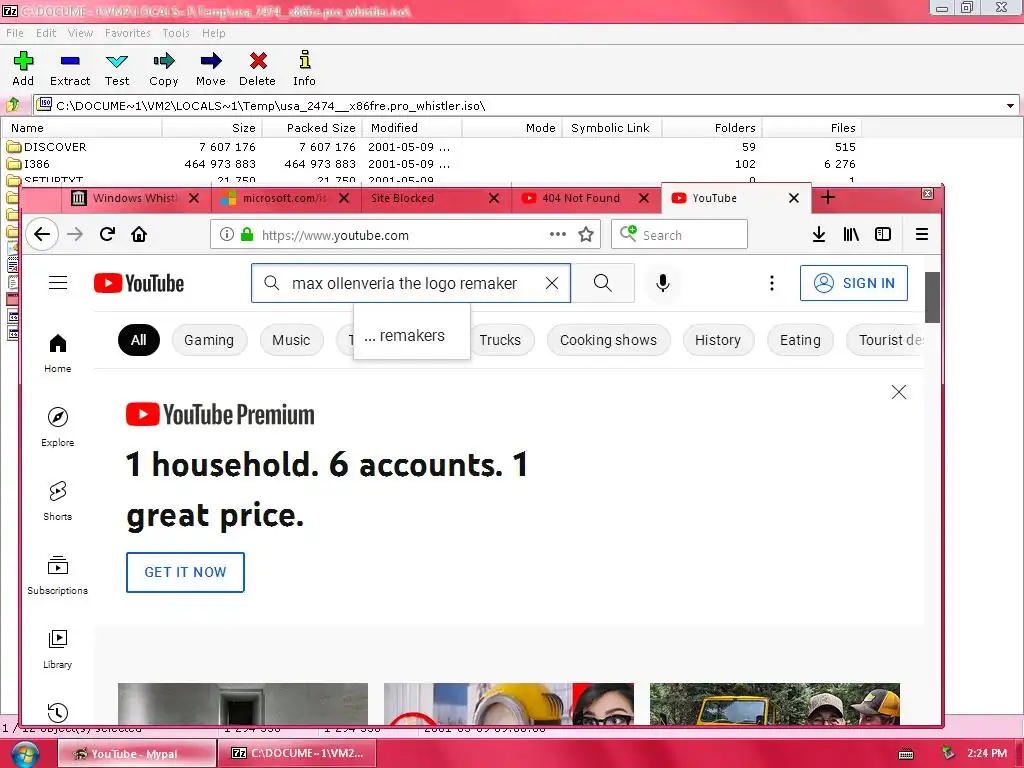
Task: Click in the YouTube search box text
Action: (x=404, y=283)
